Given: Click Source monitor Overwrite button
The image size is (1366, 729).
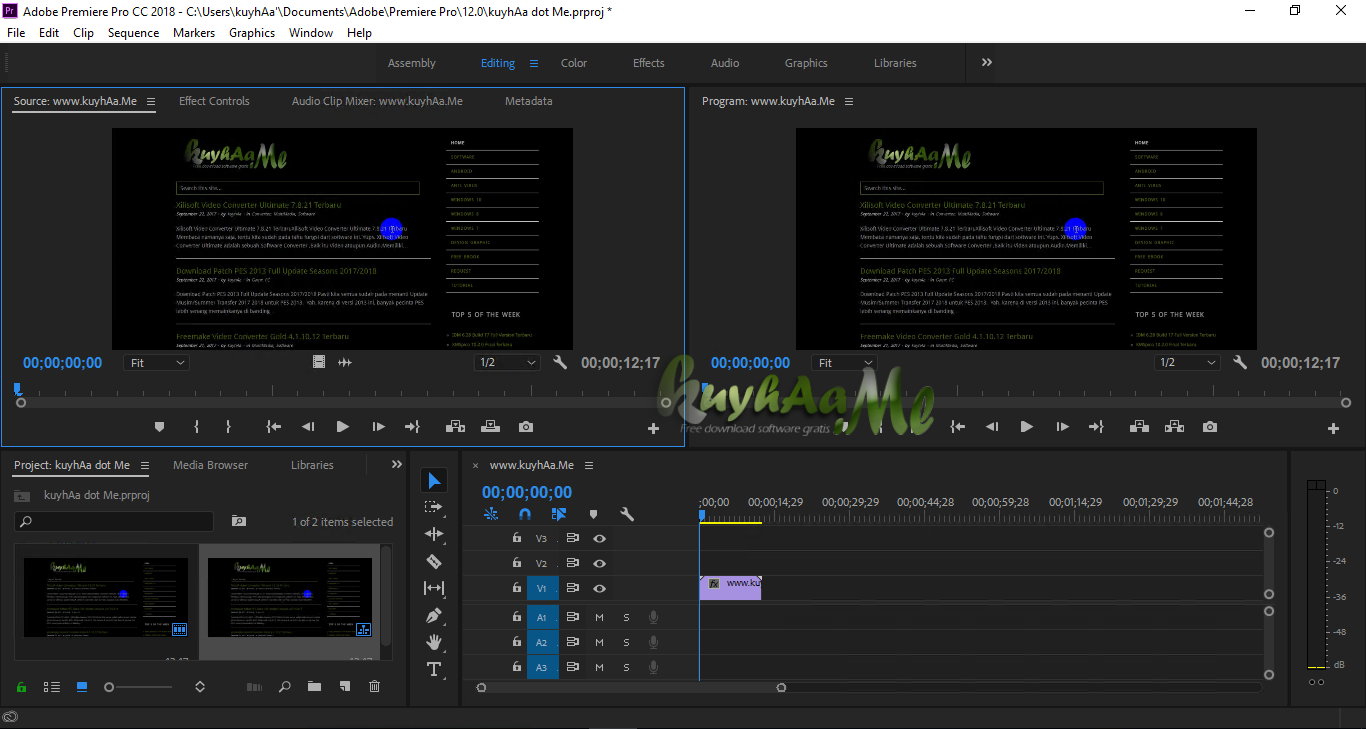Looking at the screenshot, I should 490,427.
